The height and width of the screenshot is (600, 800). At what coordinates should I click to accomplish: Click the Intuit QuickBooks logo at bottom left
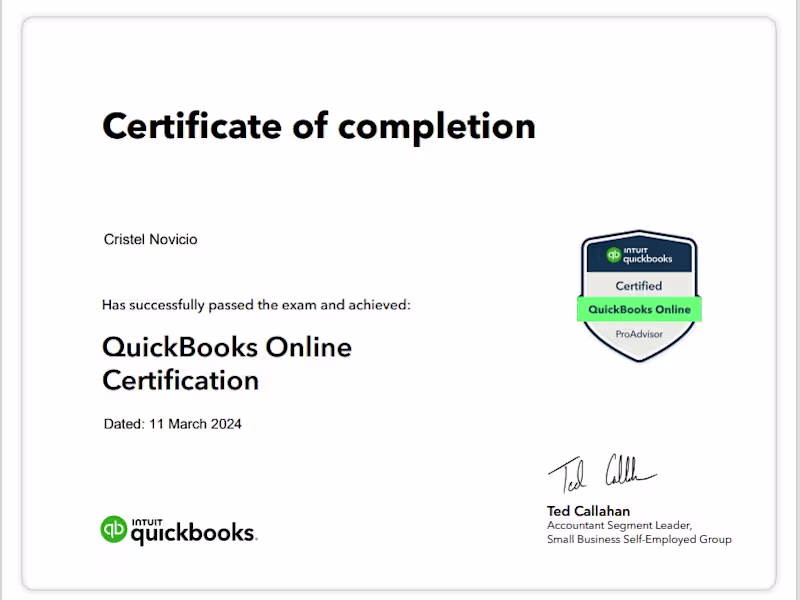[x=179, y=531]
